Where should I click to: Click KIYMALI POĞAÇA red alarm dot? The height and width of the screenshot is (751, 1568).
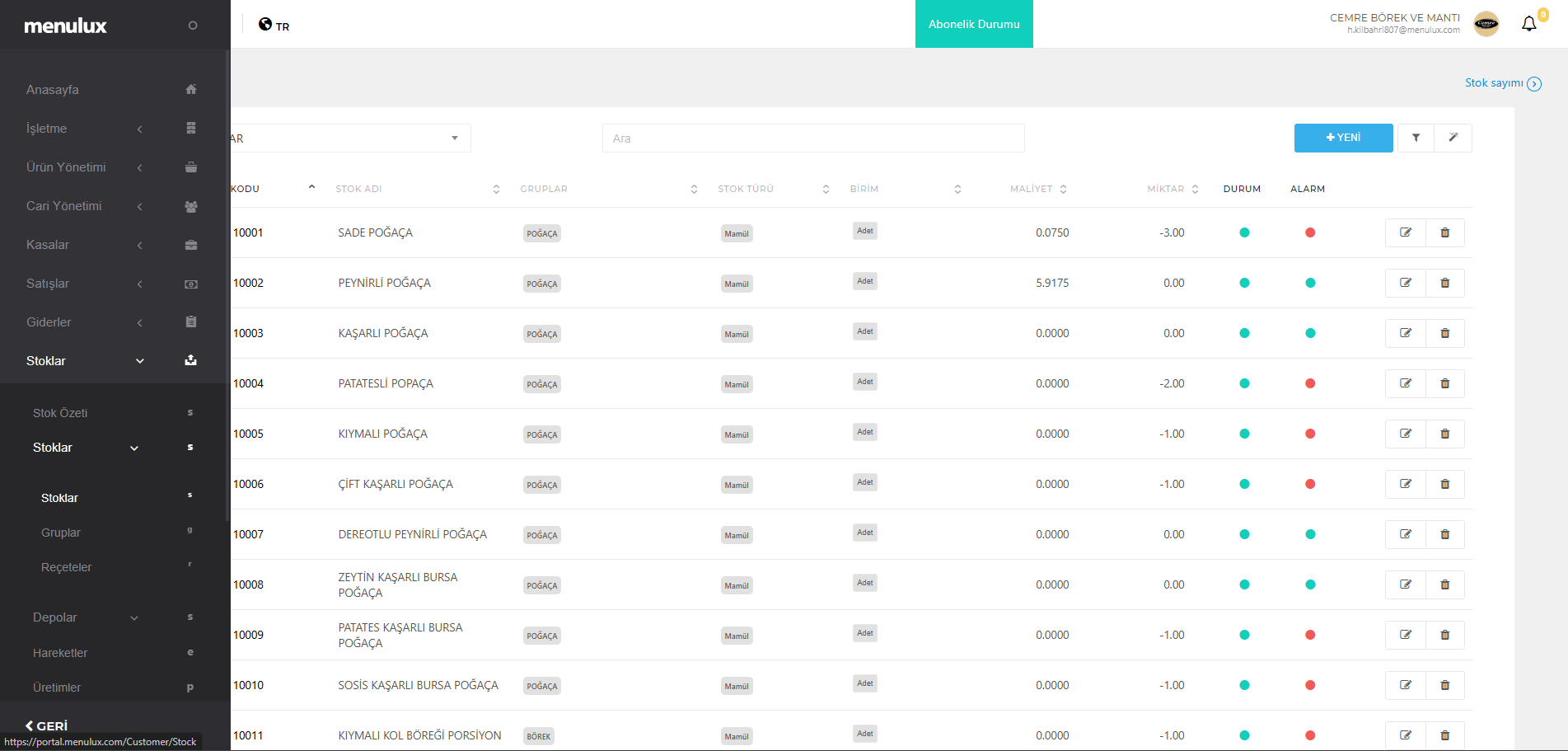(1310, 434)
